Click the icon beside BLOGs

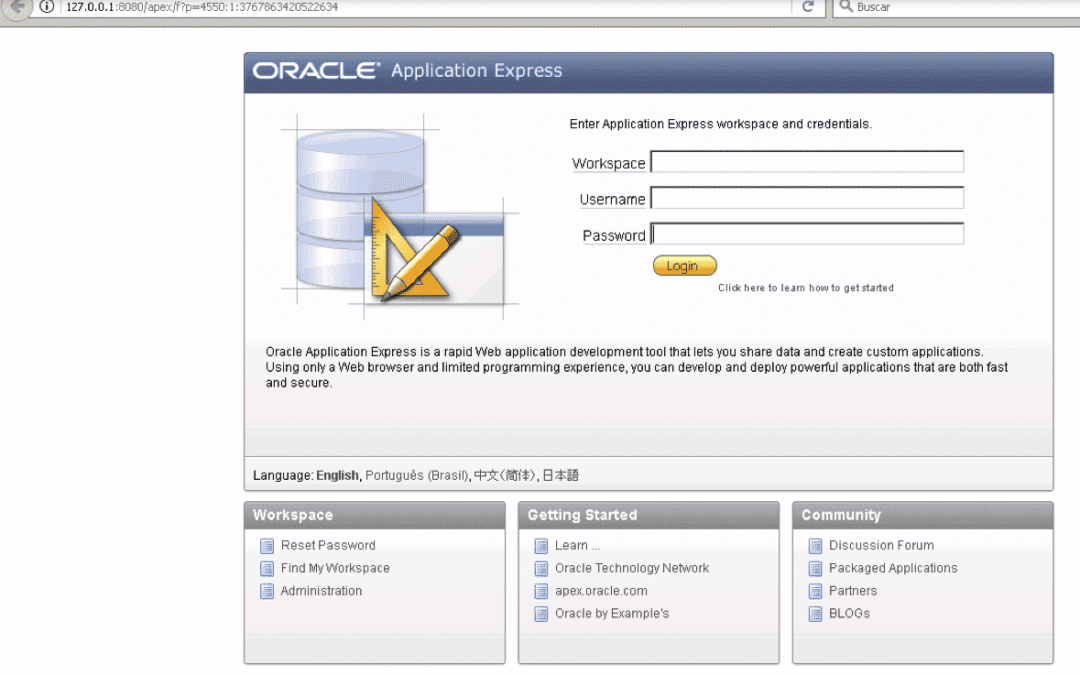pyautogui.click(x=816, y=614)
